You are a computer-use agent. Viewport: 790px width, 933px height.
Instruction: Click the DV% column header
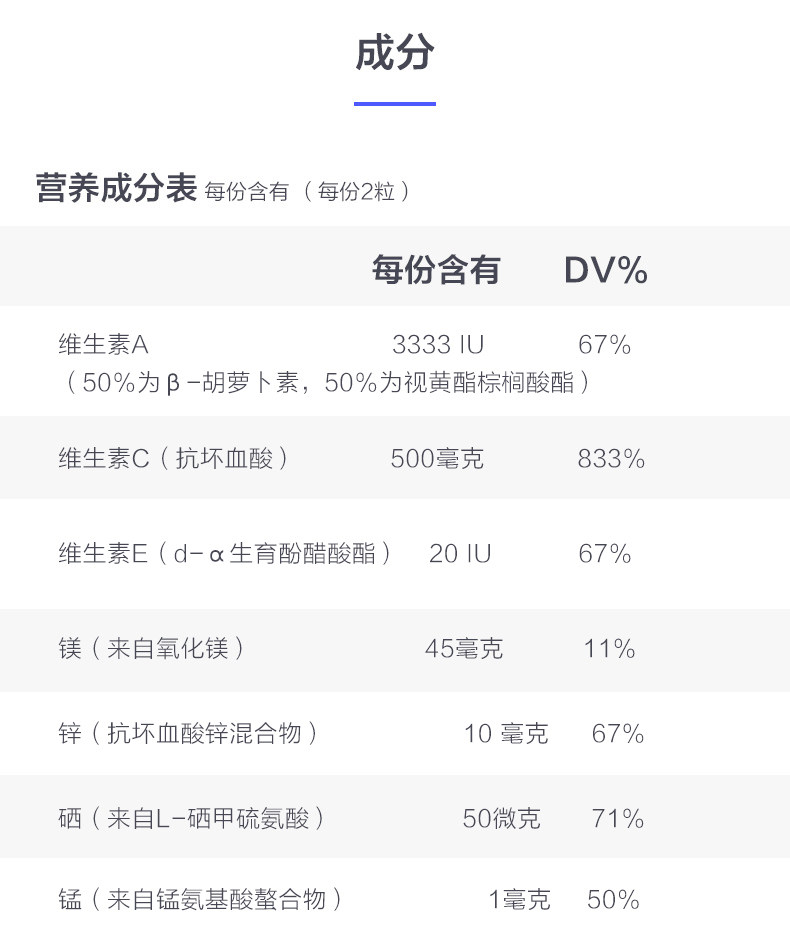point(605,270)
